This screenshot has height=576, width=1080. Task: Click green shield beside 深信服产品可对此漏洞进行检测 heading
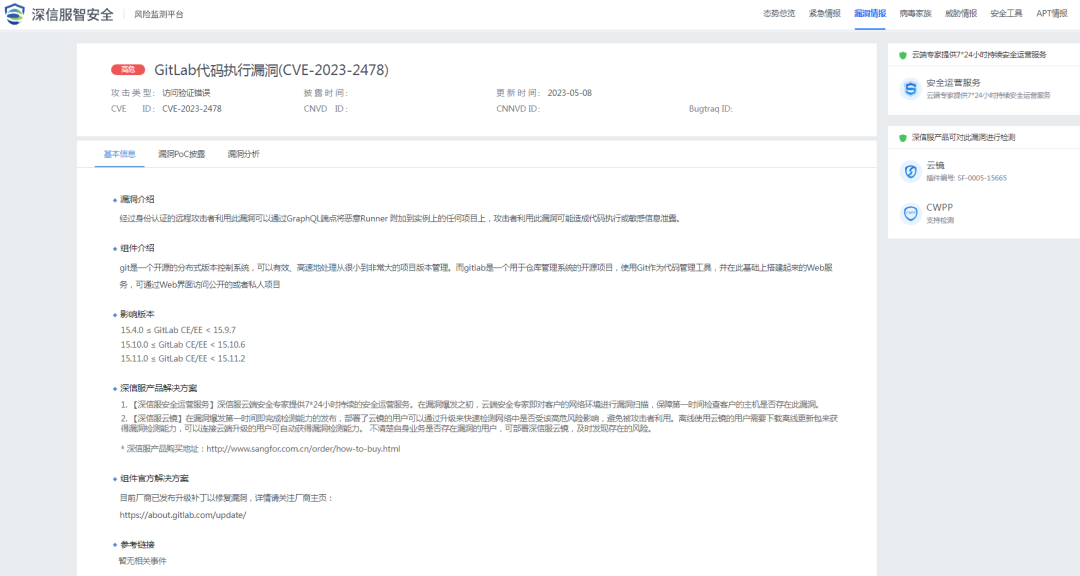pyautogui.click(x=903, y=138)
